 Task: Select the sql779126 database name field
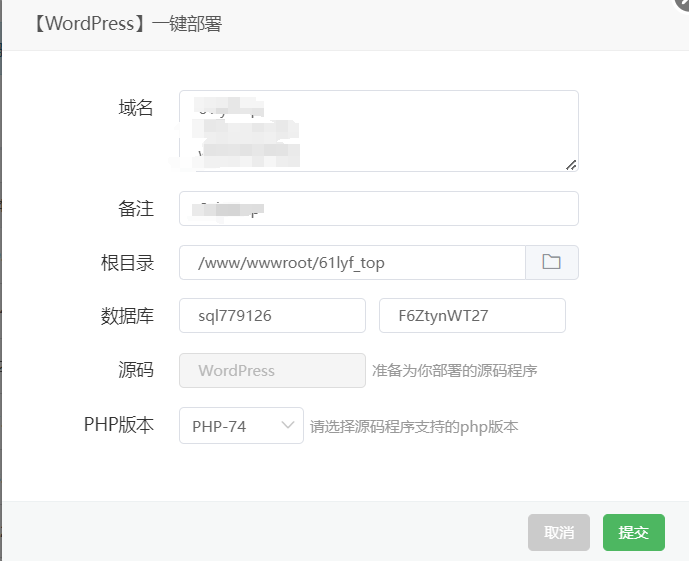[x=272, y=315]
